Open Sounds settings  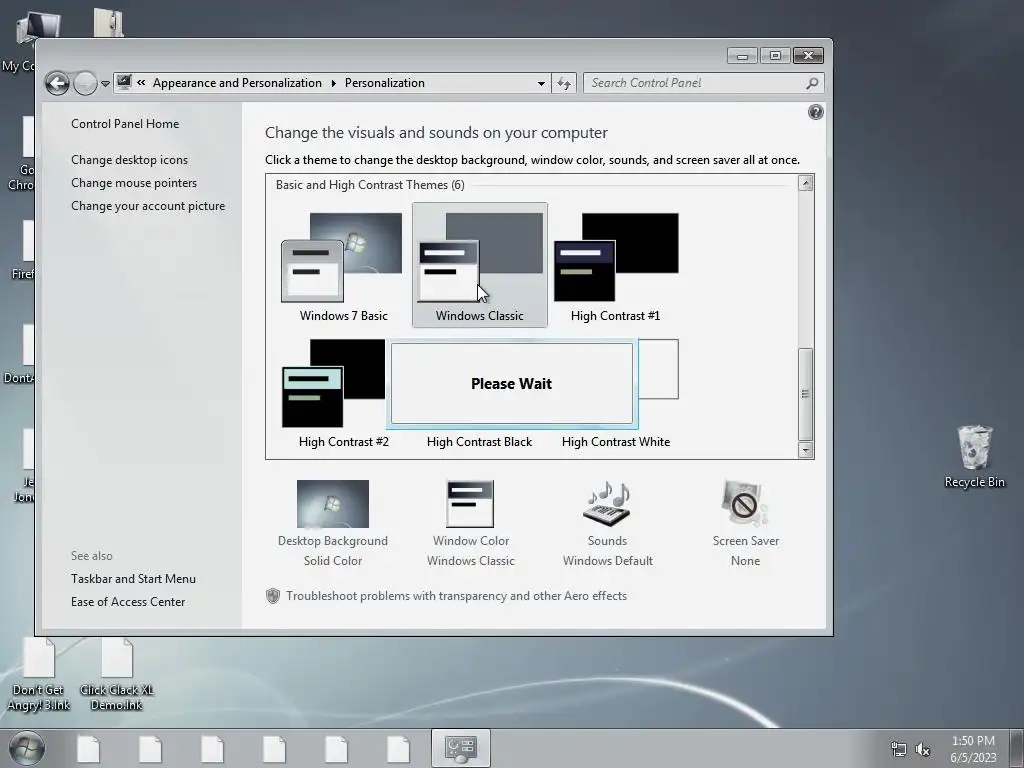click(607, 523)
